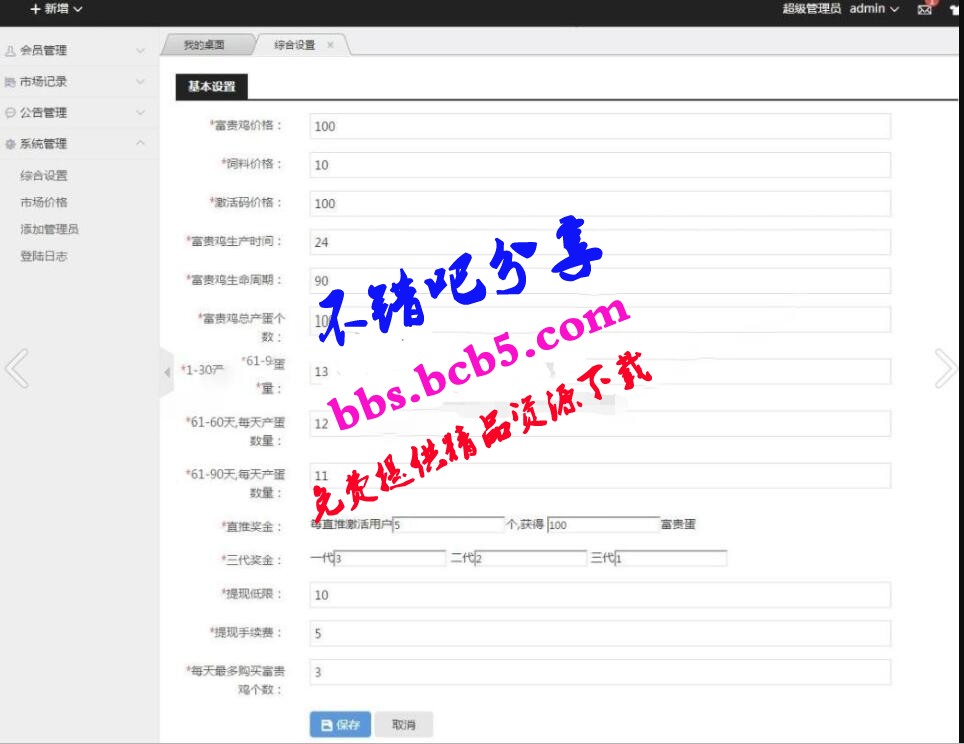Click the 保存 save button

coord(340,725)
